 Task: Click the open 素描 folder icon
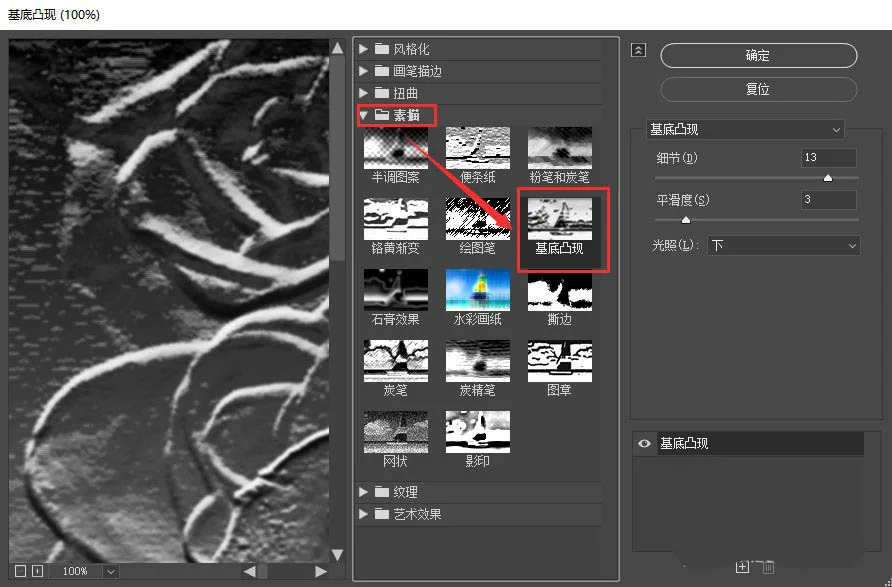click(382, 115)
